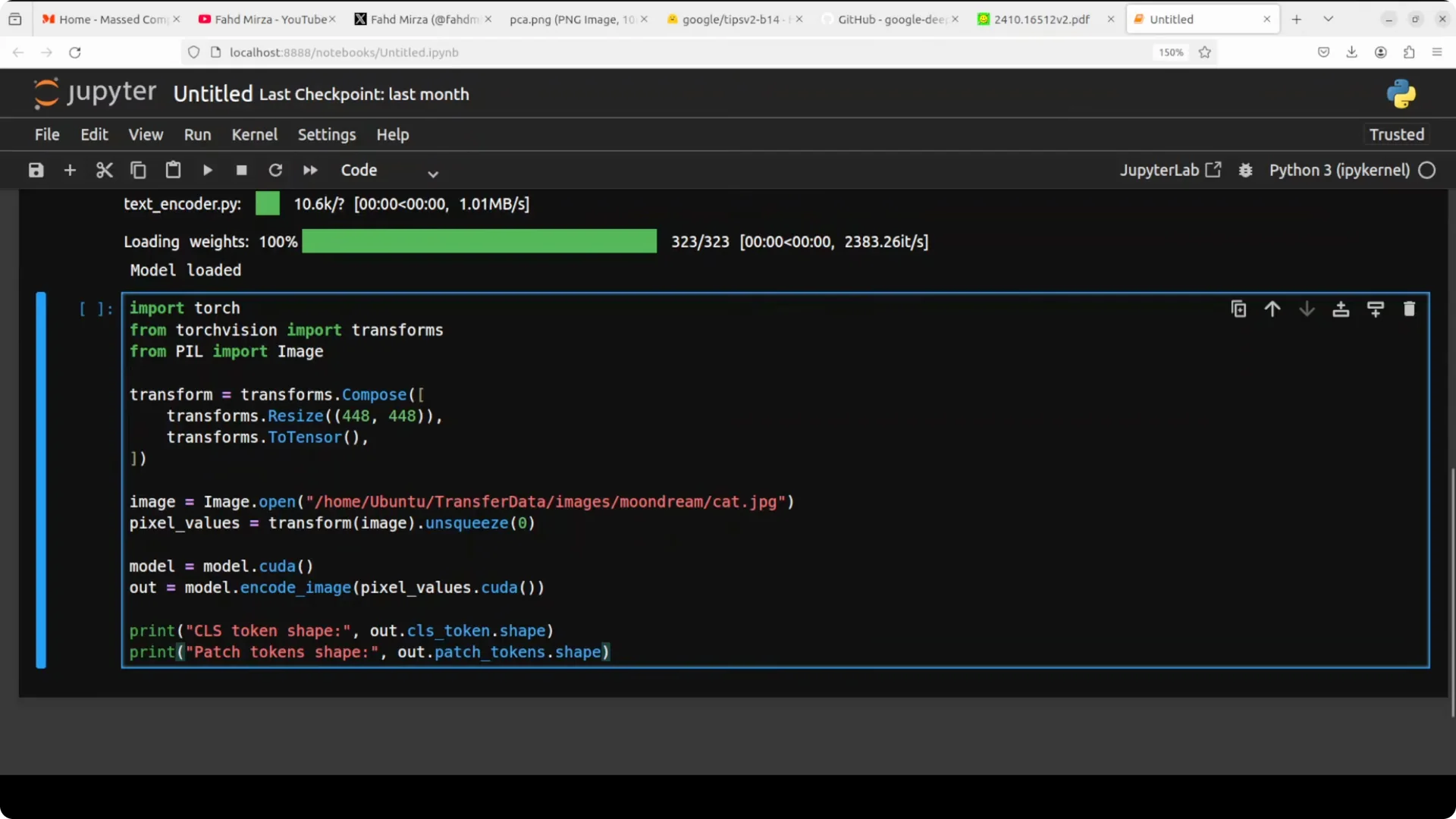Open the Settings menu
This screenshot has width=1456, height=819.
coord(327,134)
